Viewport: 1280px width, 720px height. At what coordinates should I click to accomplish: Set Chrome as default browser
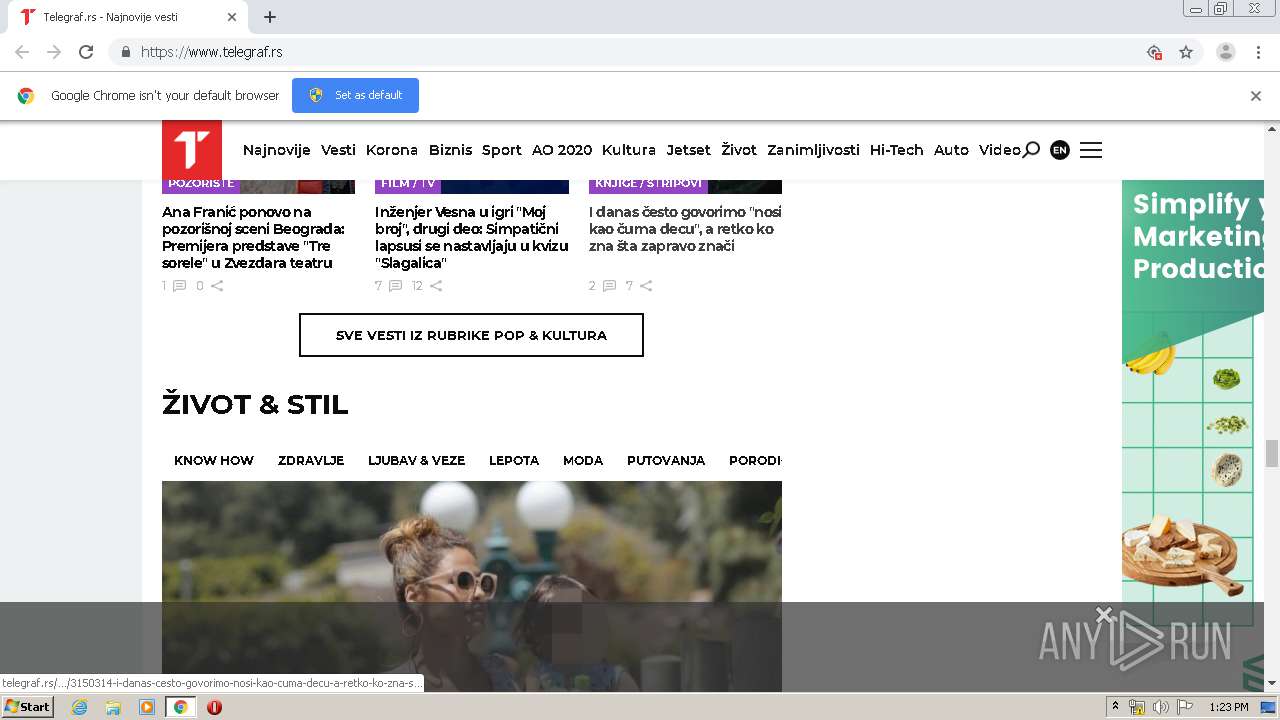(355, 95)
